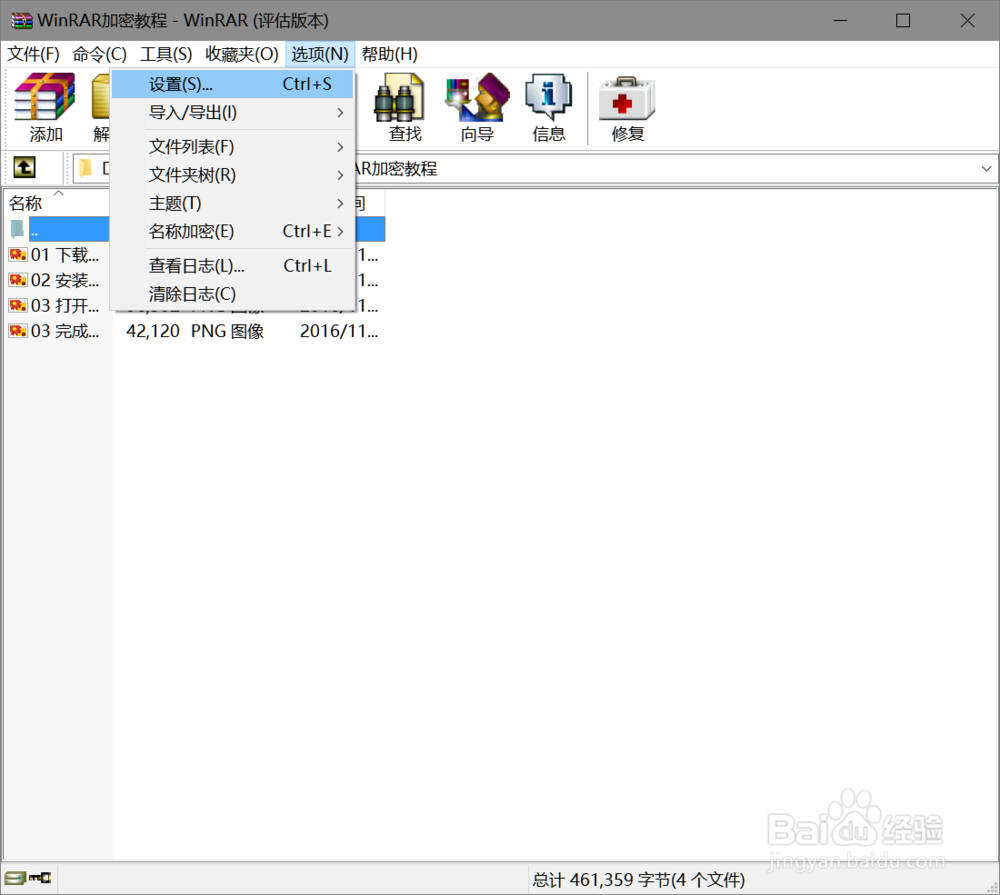The height and width of the screenshot is (895, 1000).
Task: Show archive Info (信息) icon
Action: tap(548, 97)
